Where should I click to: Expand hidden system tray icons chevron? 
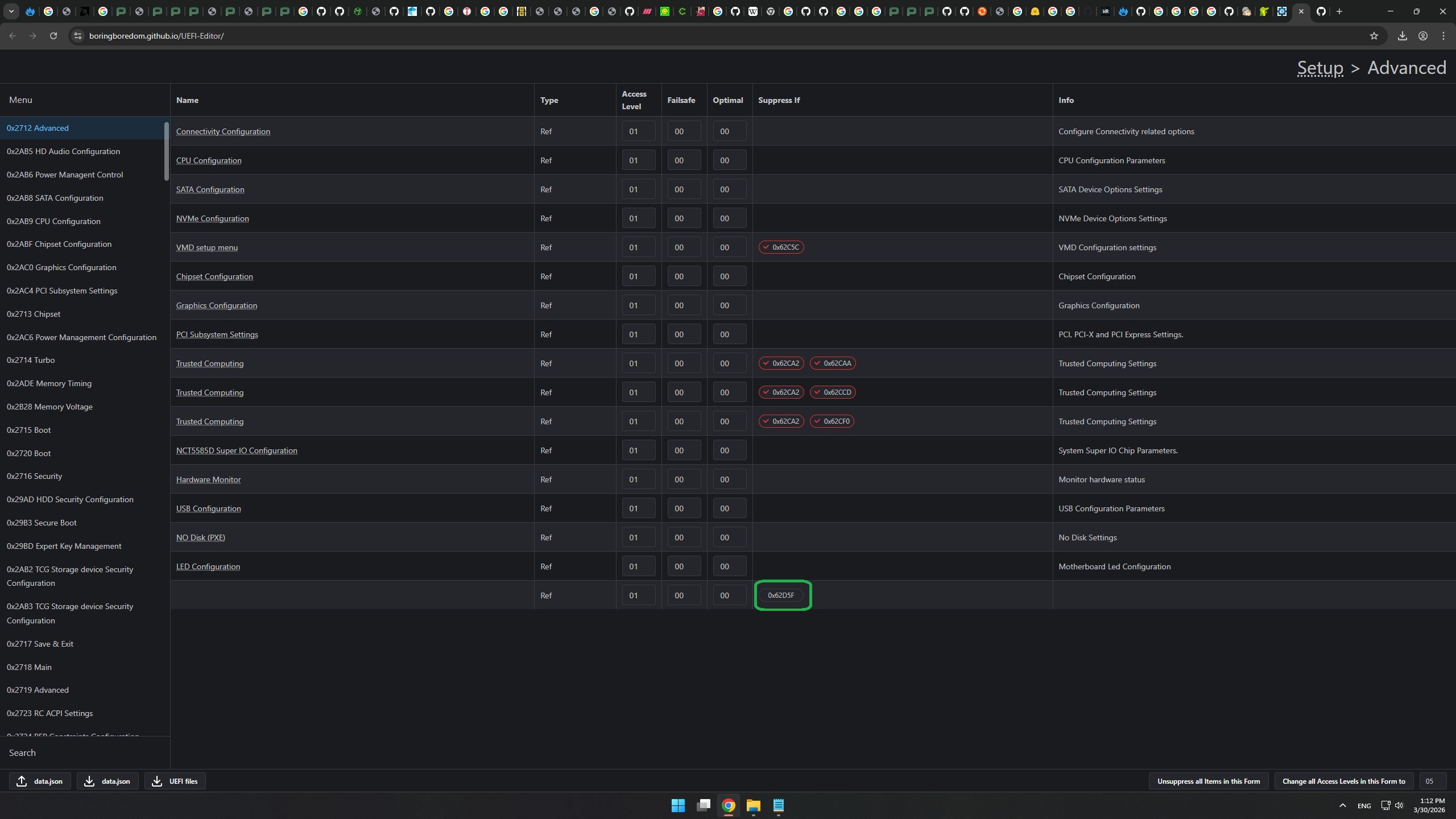coord(1343,805)
